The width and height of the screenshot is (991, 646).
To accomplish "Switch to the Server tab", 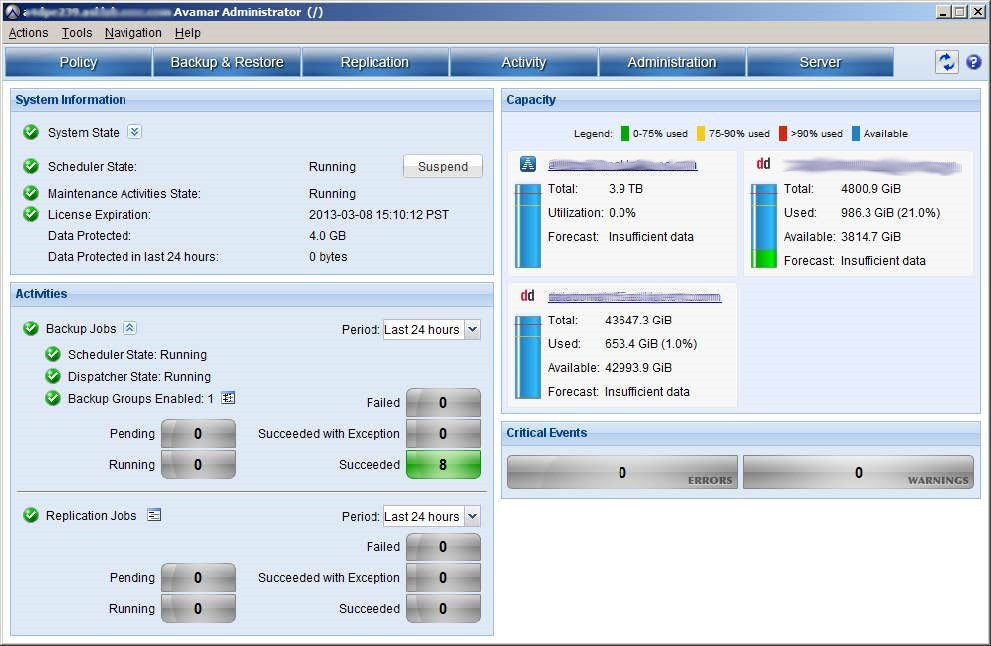I will pos(820,62).
